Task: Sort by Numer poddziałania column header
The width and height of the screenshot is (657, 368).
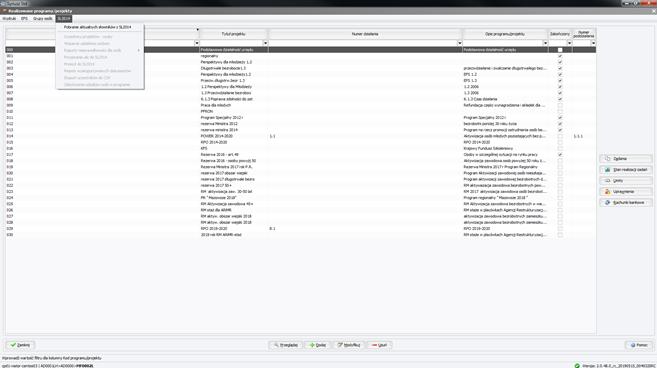Action: click(584, 34)
